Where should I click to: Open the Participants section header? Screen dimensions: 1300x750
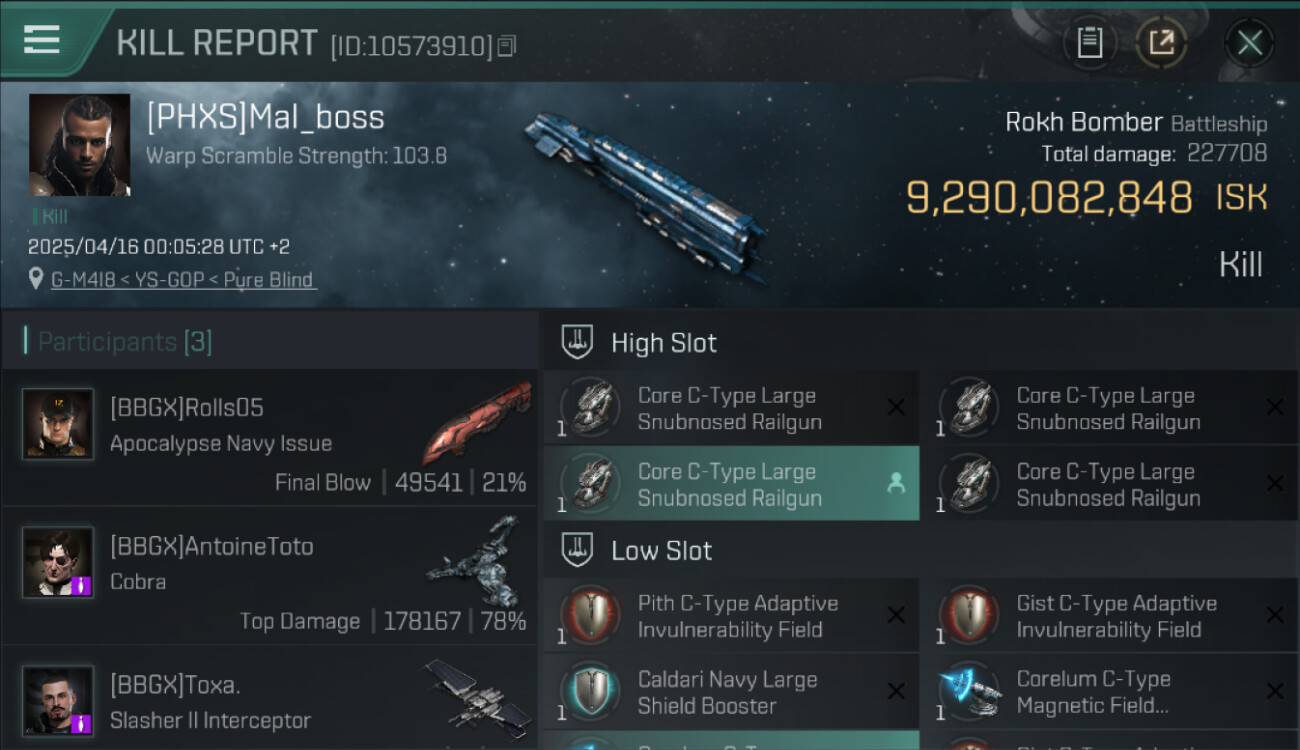[125, 342]
